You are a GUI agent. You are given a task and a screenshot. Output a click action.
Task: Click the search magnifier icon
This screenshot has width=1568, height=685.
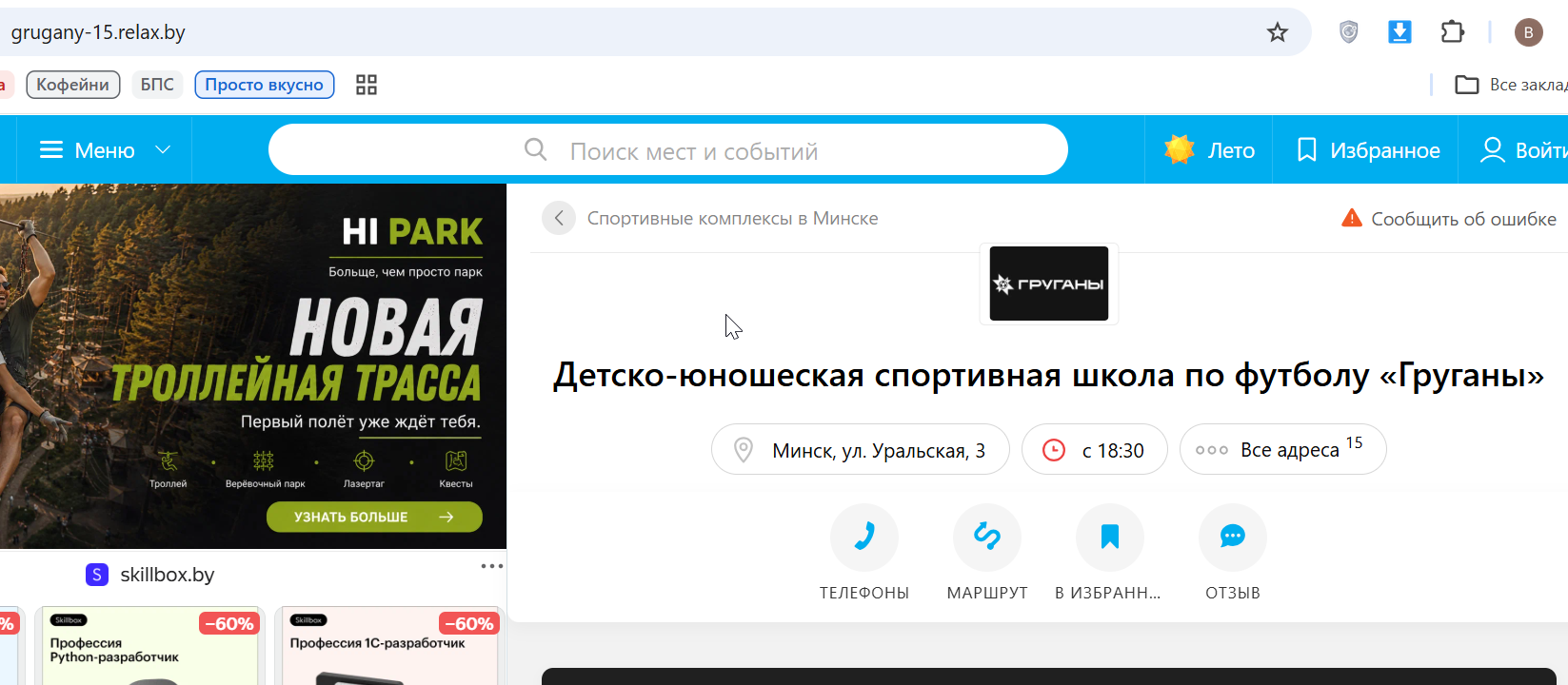pyautogui.click(x=536, y=150)
